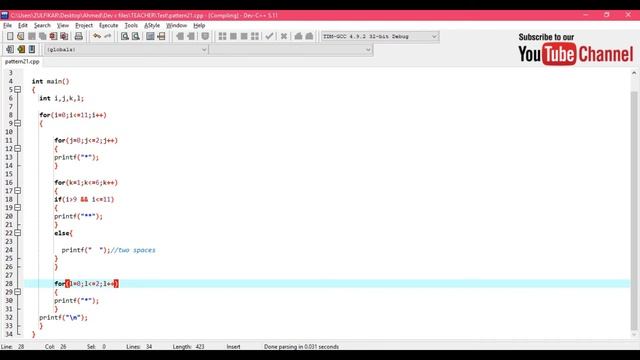Open the Window menu

pos(176,25)
